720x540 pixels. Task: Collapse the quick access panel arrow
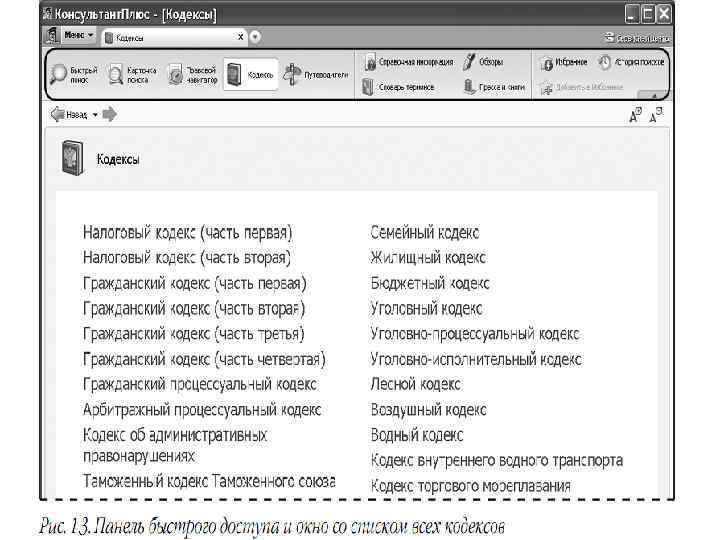coord(654,96)
